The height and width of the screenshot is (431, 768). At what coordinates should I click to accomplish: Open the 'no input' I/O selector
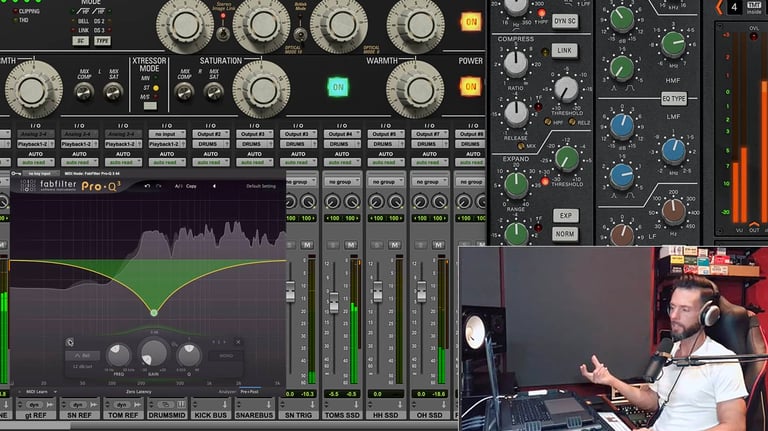click(x=167, y=134)
